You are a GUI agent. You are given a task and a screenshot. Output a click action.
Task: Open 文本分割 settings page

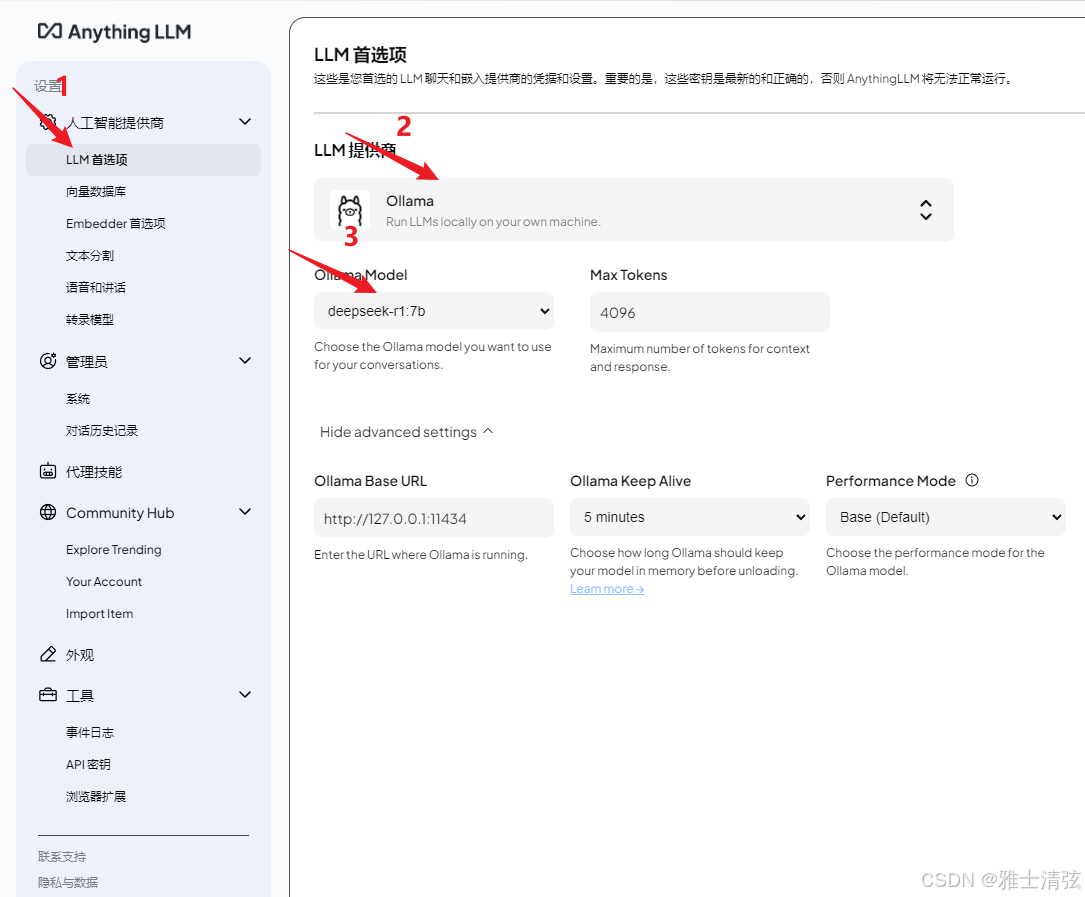(x=90, y=255)
